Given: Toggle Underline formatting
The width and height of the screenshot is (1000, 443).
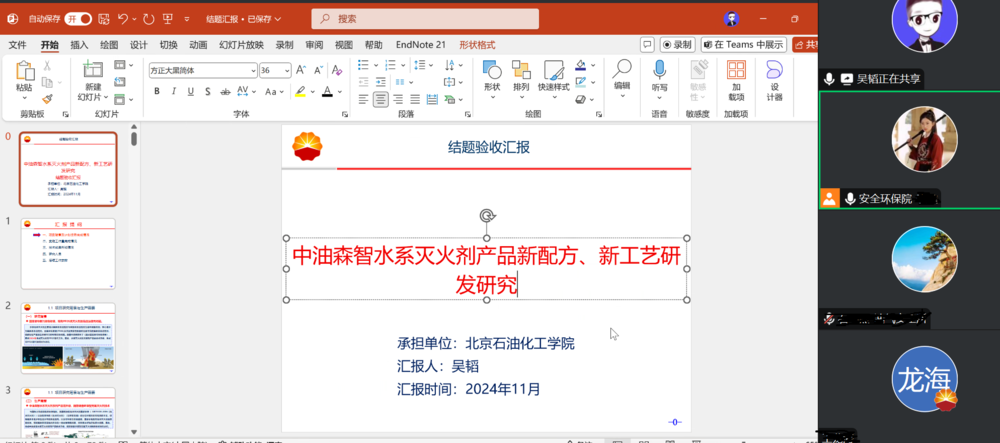Looking at the screenshot, I should [191, 92].
